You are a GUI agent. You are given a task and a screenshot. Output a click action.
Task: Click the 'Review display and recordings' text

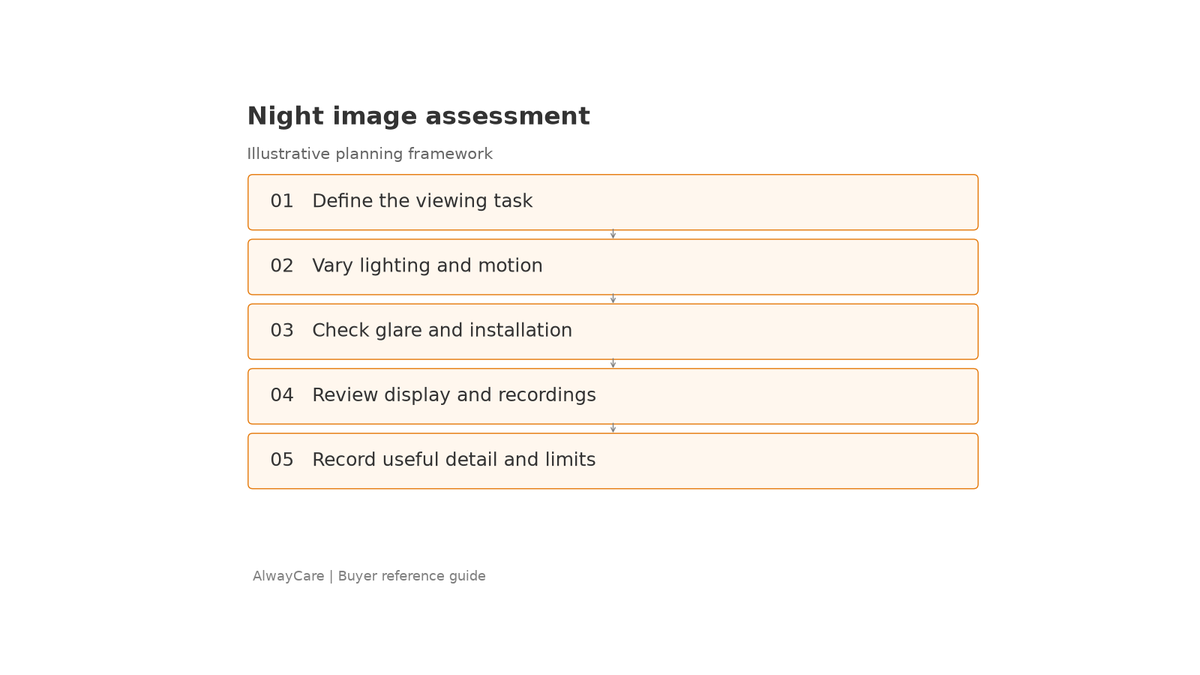pos(454,396)
